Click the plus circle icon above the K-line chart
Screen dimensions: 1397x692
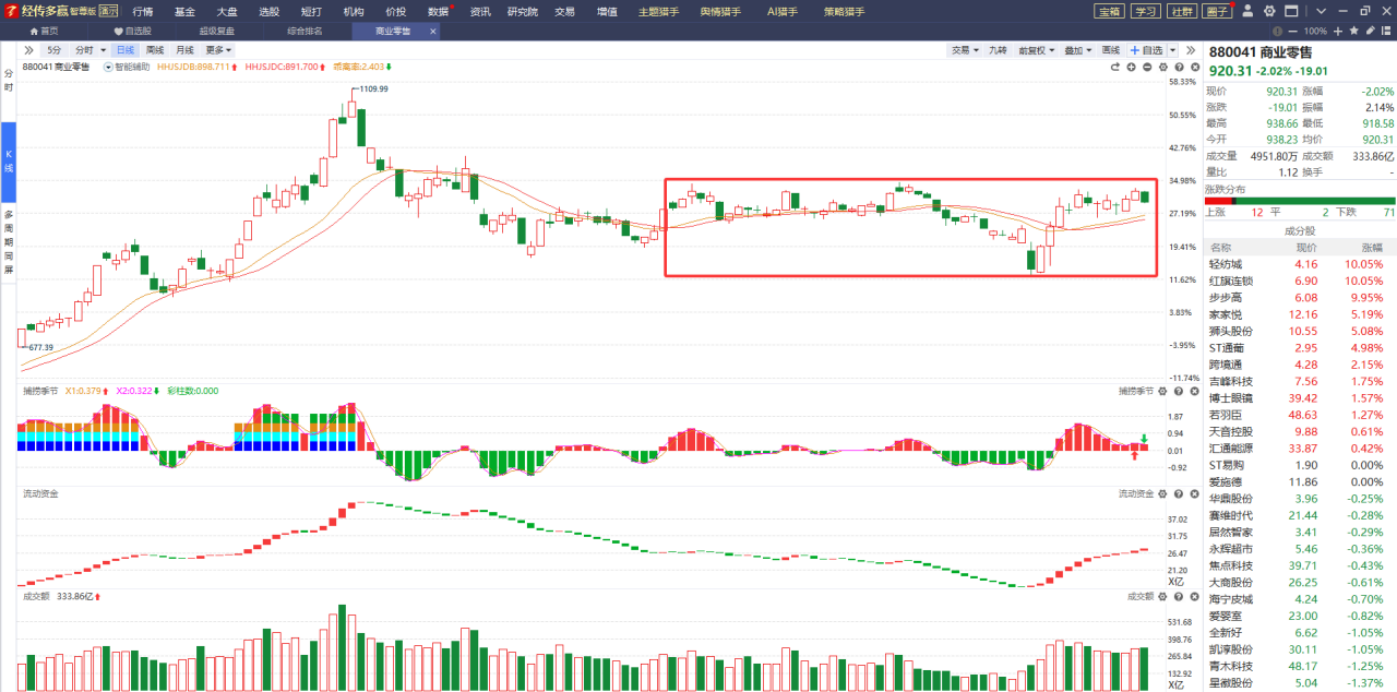(1131, 67)
